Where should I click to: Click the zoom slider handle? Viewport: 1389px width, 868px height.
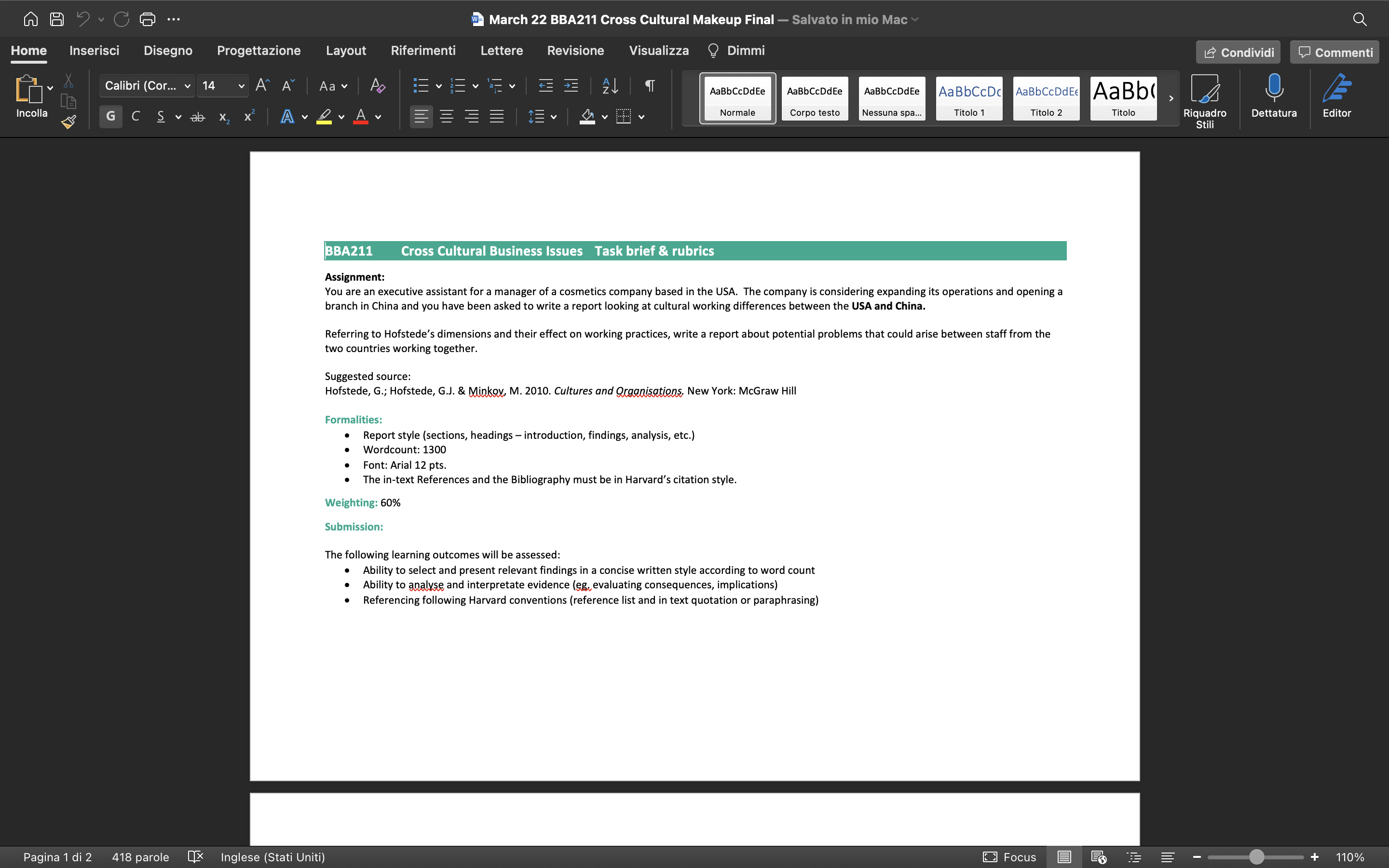click(x=1256, y=856)
